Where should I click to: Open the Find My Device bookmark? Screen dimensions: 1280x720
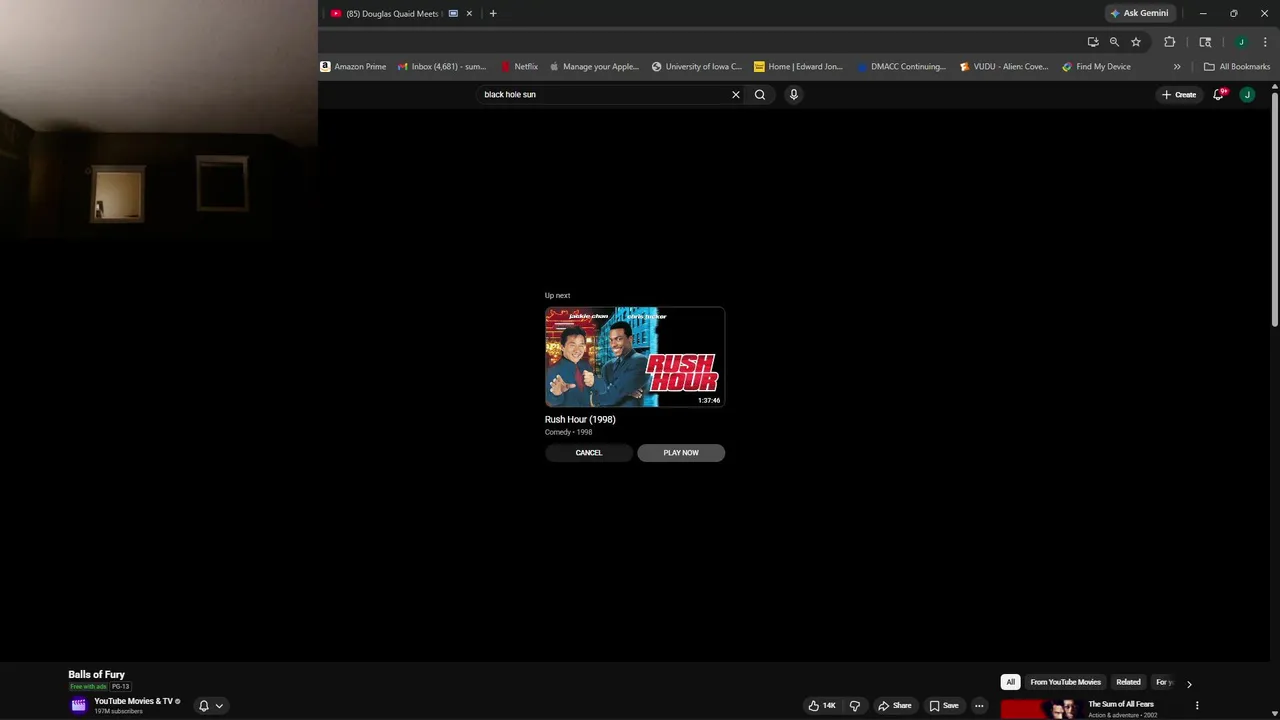[x=1097, y=67]
